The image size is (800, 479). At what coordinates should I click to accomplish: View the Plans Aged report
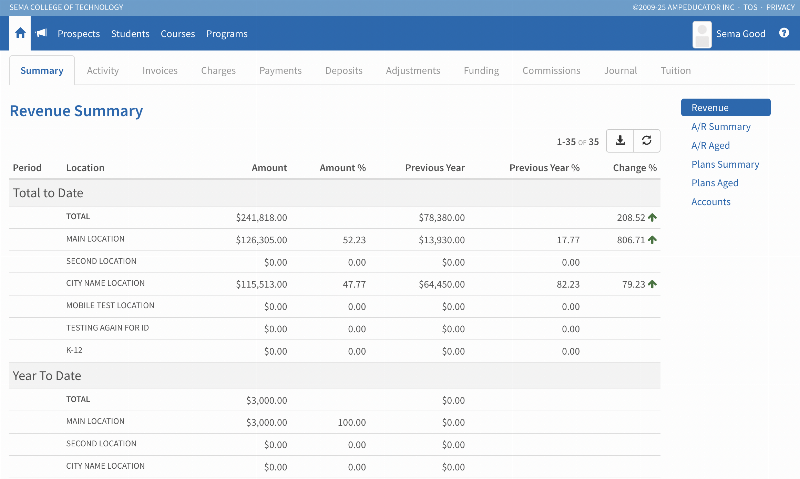(x=715, y=183)
